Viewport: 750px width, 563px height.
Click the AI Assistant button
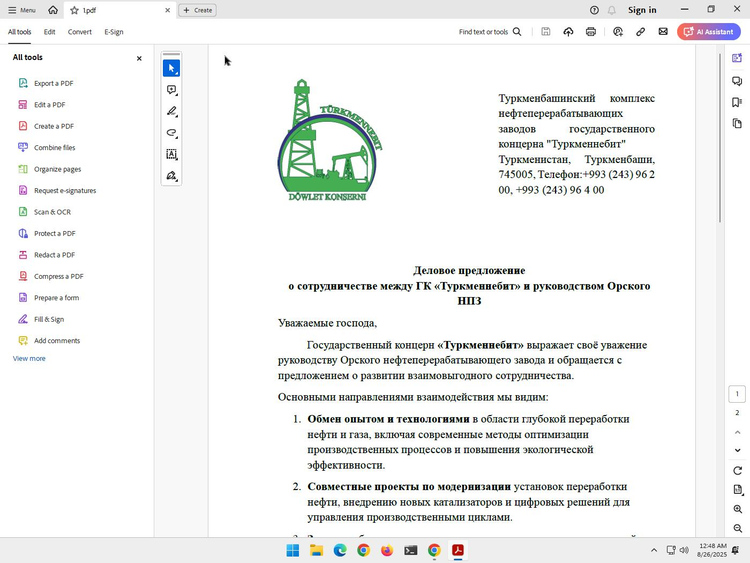[x=709, y=32]
